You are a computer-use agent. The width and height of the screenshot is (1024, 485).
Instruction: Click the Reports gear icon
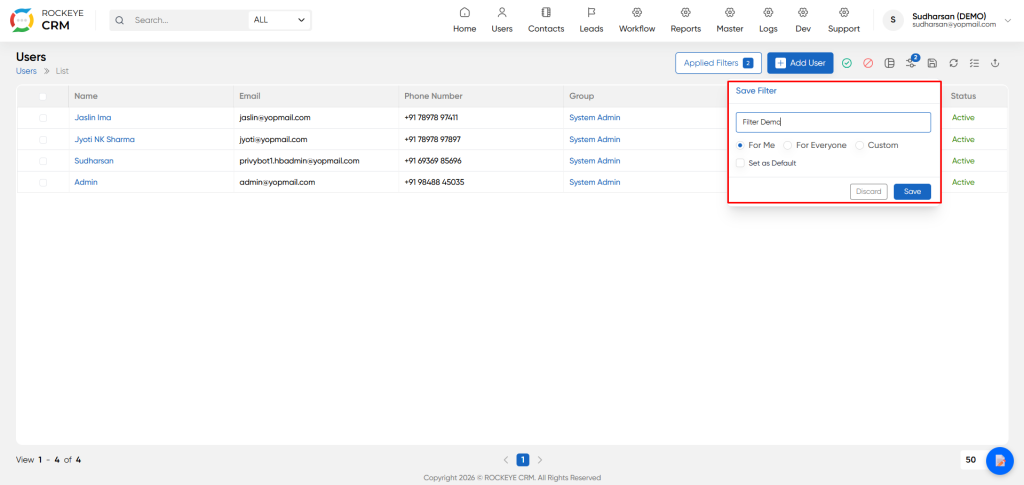click(x=685, y=12)
